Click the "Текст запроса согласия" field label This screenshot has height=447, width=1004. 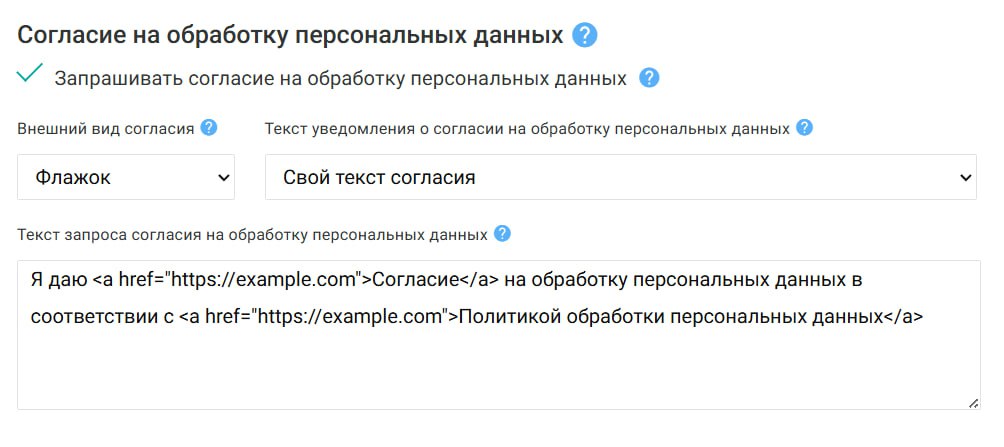tap(252, 235)
